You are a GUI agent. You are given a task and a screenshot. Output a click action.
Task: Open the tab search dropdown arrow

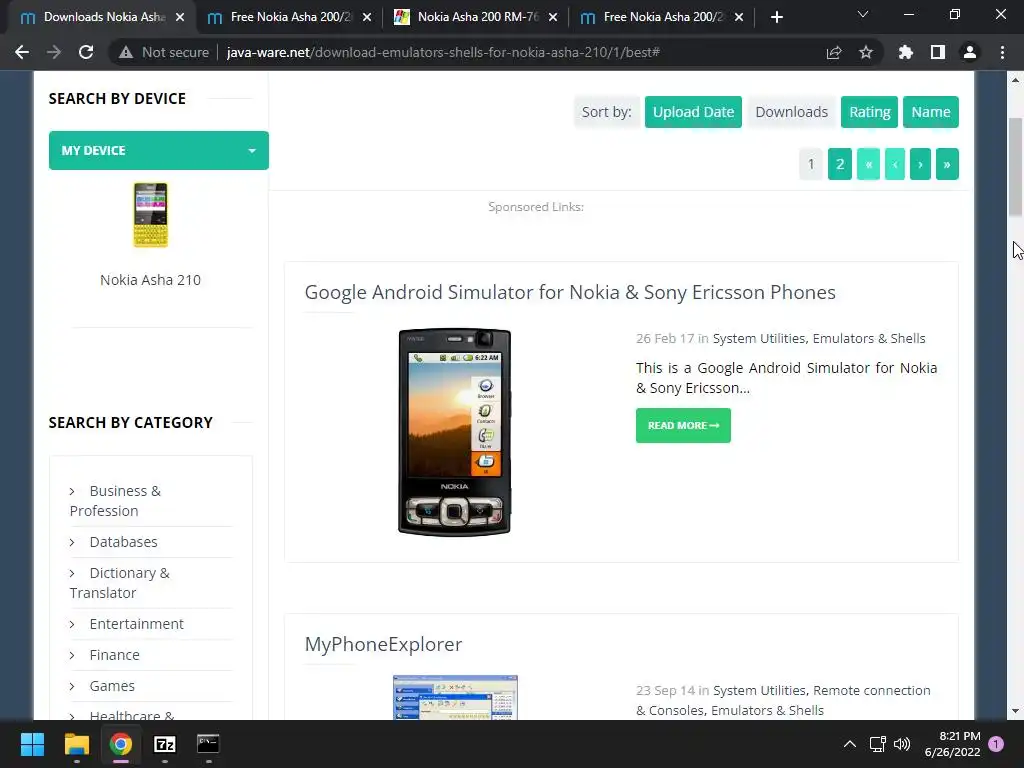coord(862,14)
